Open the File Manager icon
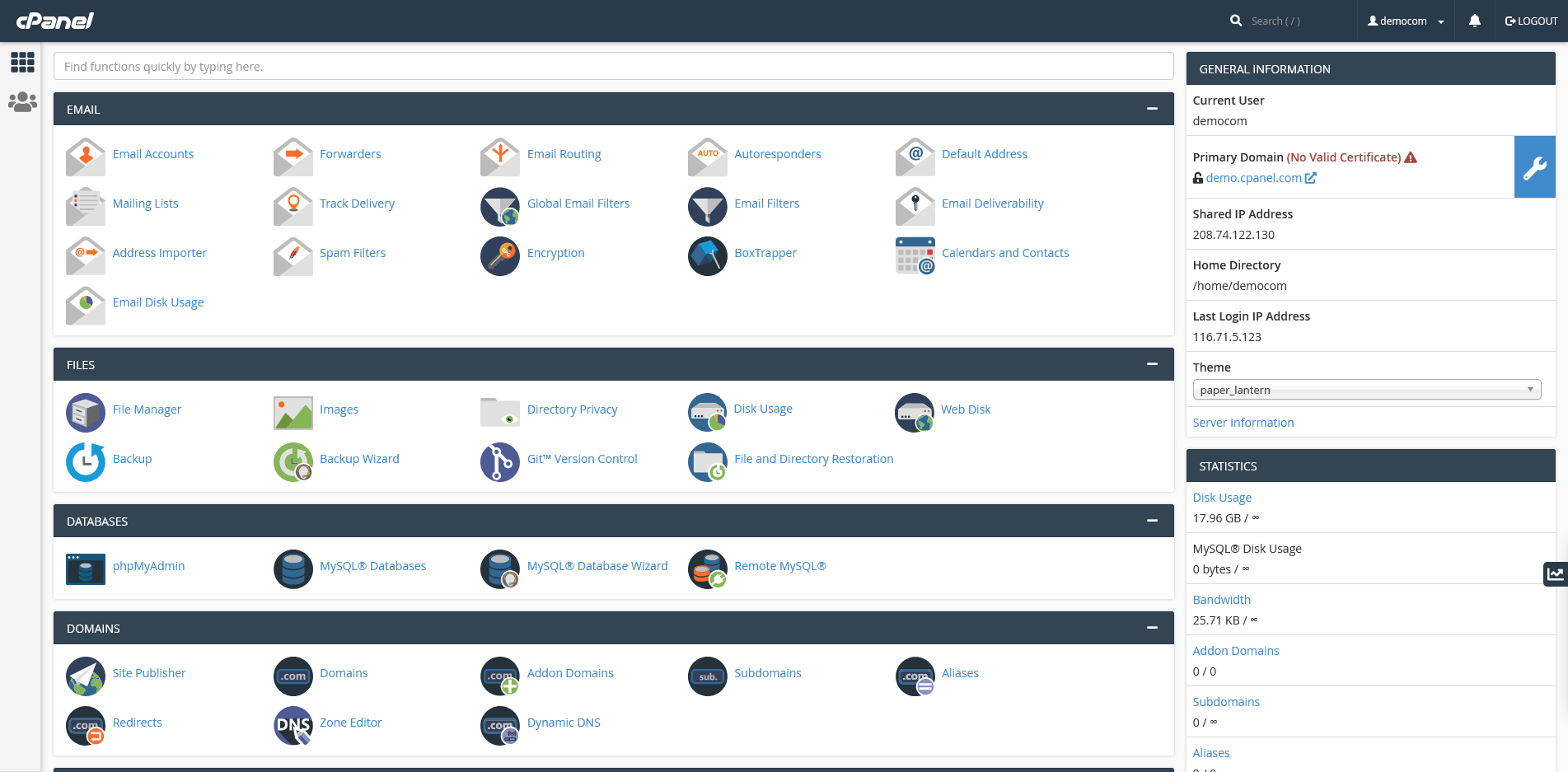The height and width of the screenshot is (772, 1568). [x=86, y=413]
